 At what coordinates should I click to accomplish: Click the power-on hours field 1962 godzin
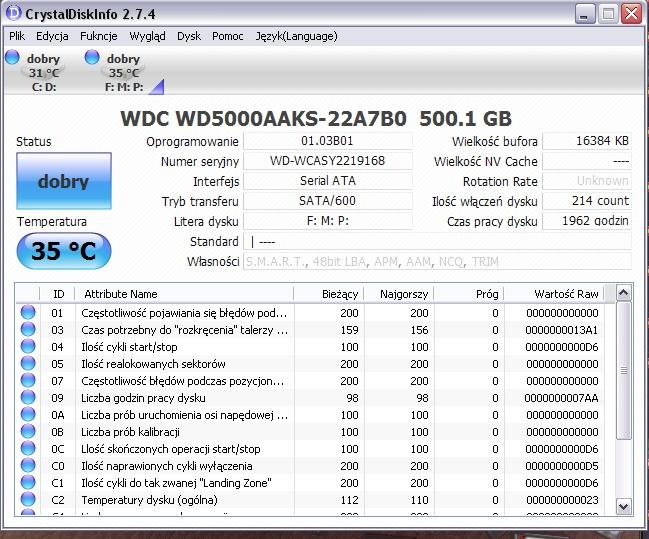587,221
